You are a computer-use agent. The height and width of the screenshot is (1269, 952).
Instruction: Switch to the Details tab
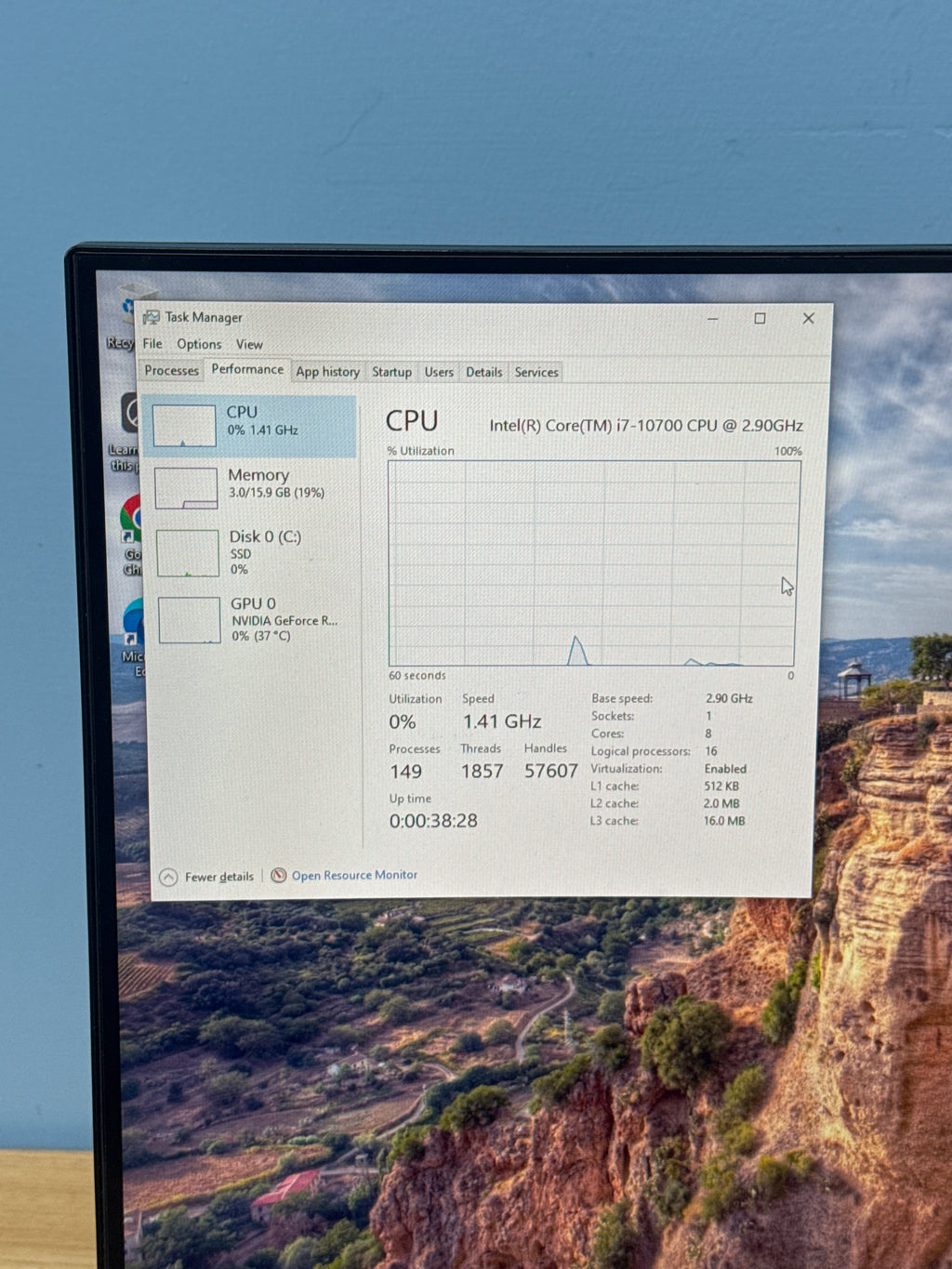[x=483, y=372]
